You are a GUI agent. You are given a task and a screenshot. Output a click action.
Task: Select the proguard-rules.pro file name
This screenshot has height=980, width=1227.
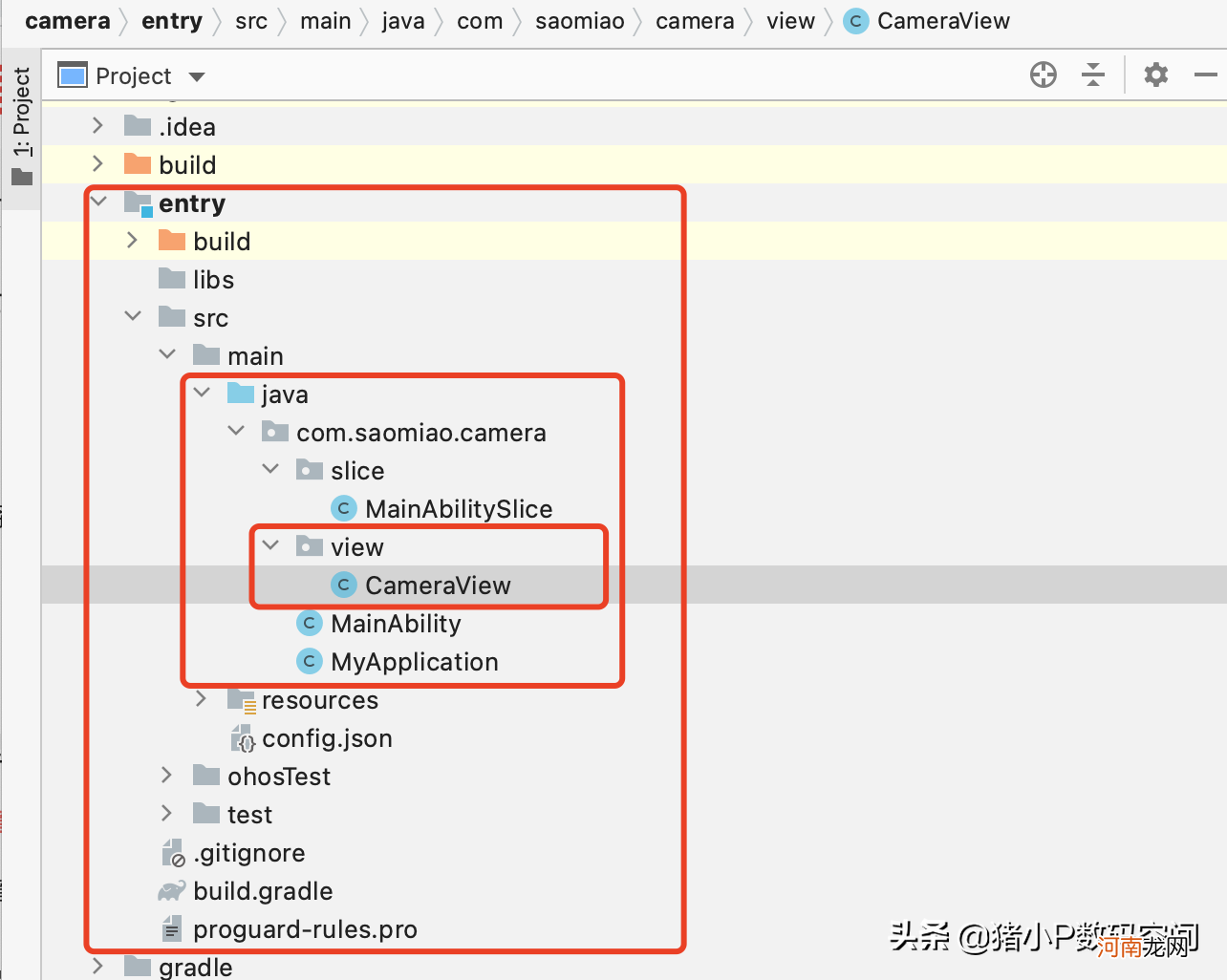pos(305,929)
